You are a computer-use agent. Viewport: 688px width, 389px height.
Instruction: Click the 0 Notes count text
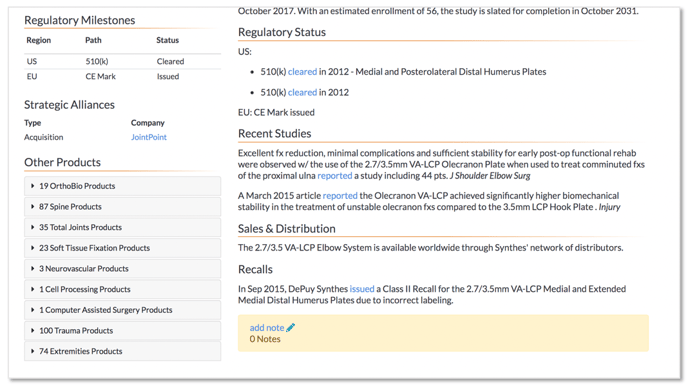click(x=265, y=339)
